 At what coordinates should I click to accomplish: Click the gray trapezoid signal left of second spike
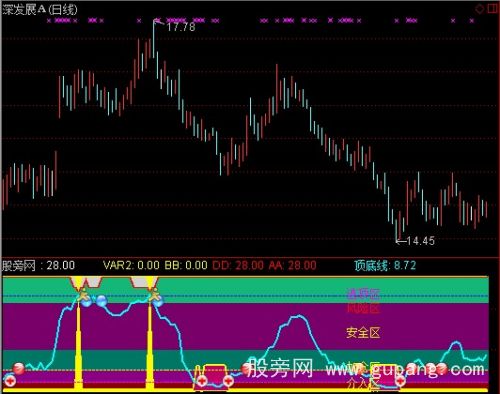pos(139,282)
